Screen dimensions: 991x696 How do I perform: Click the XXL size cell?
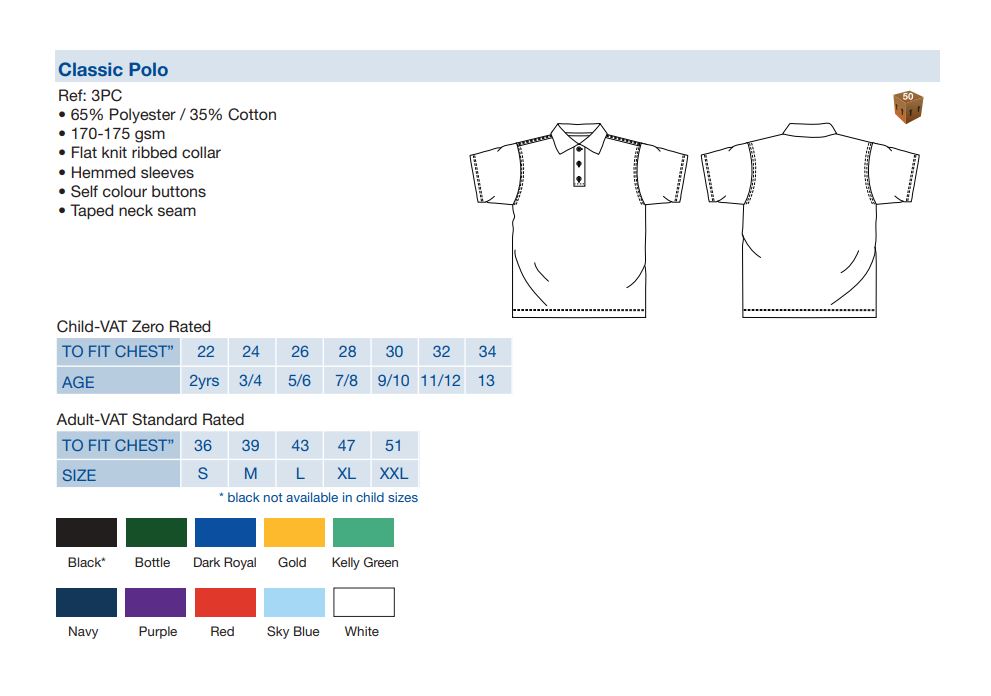tap(394, 474)
